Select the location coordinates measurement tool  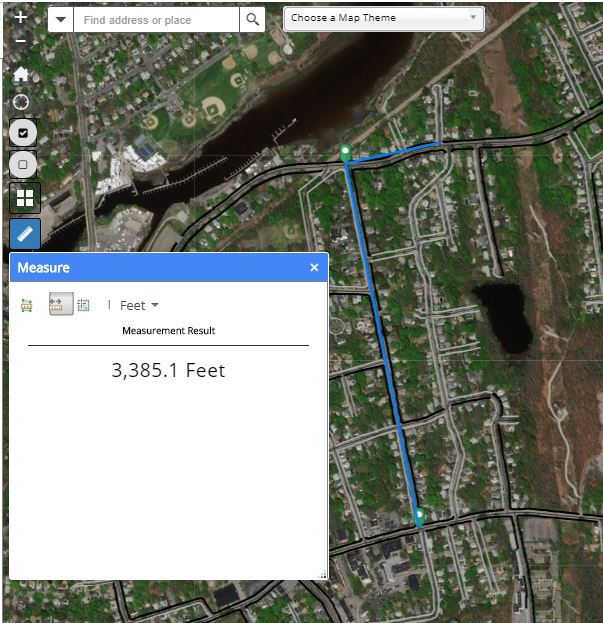[x=84, y=305]
